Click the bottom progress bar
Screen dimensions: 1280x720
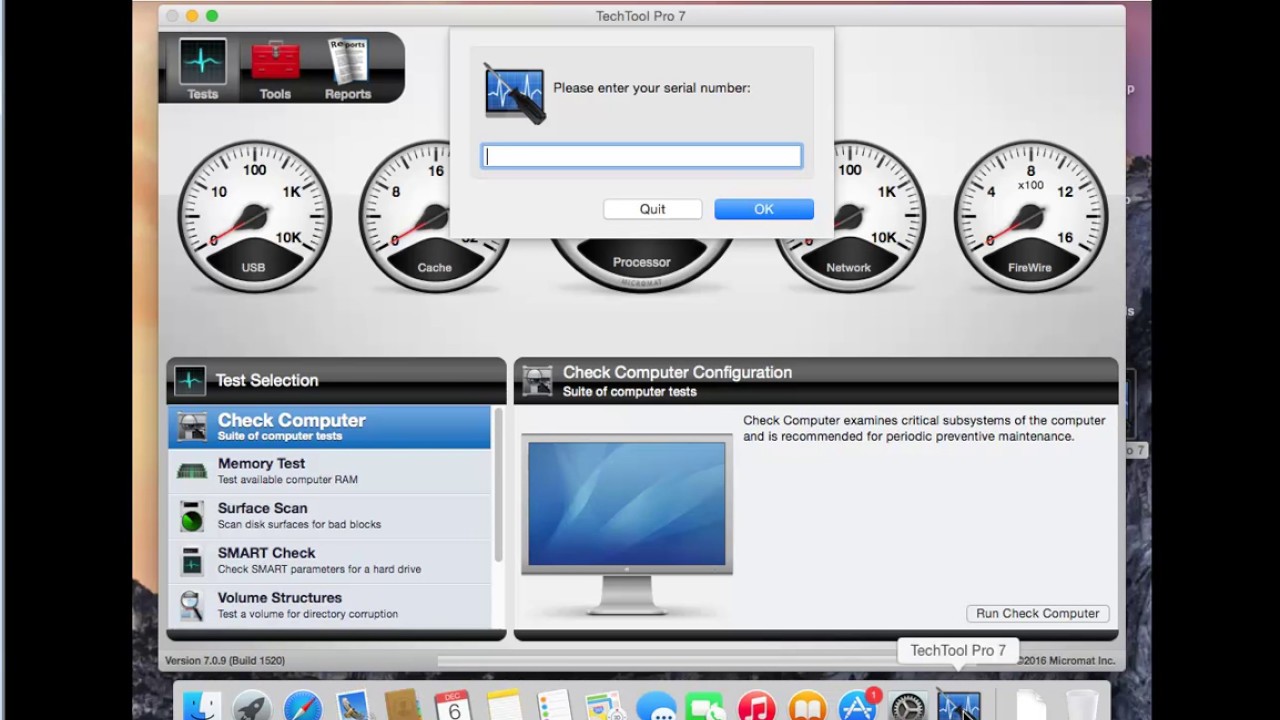coord(668,661)
